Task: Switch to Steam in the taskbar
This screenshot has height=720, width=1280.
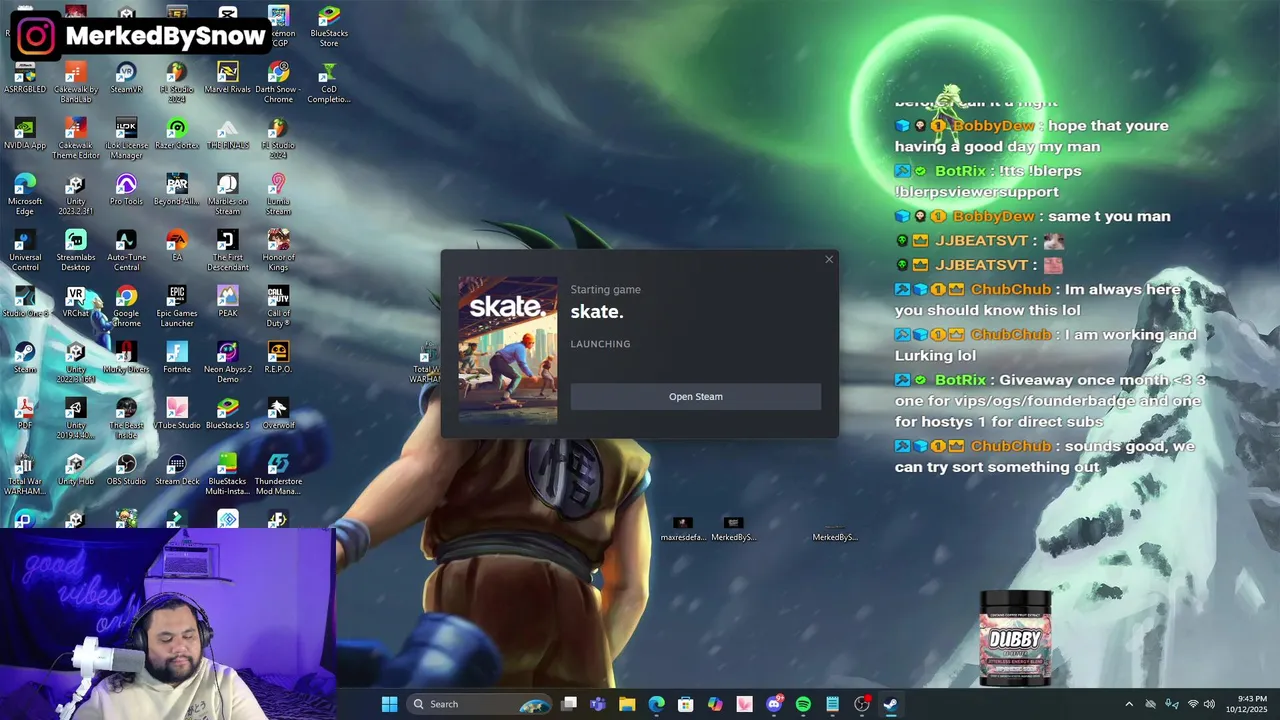Action: [890, 704]
